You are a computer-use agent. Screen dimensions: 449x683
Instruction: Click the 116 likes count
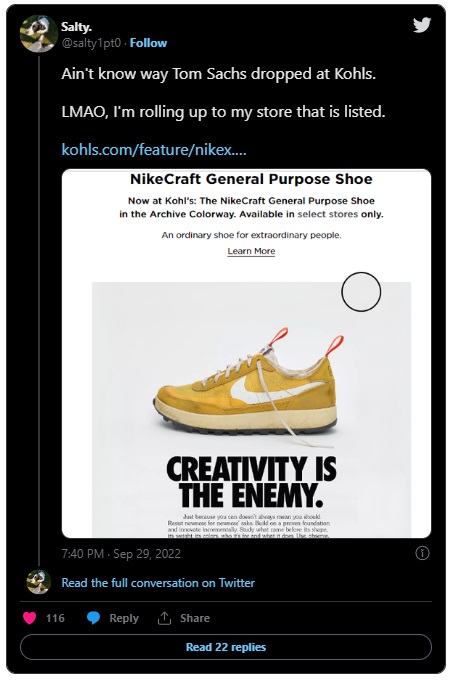pyautogui.click(x=55, y=618)
